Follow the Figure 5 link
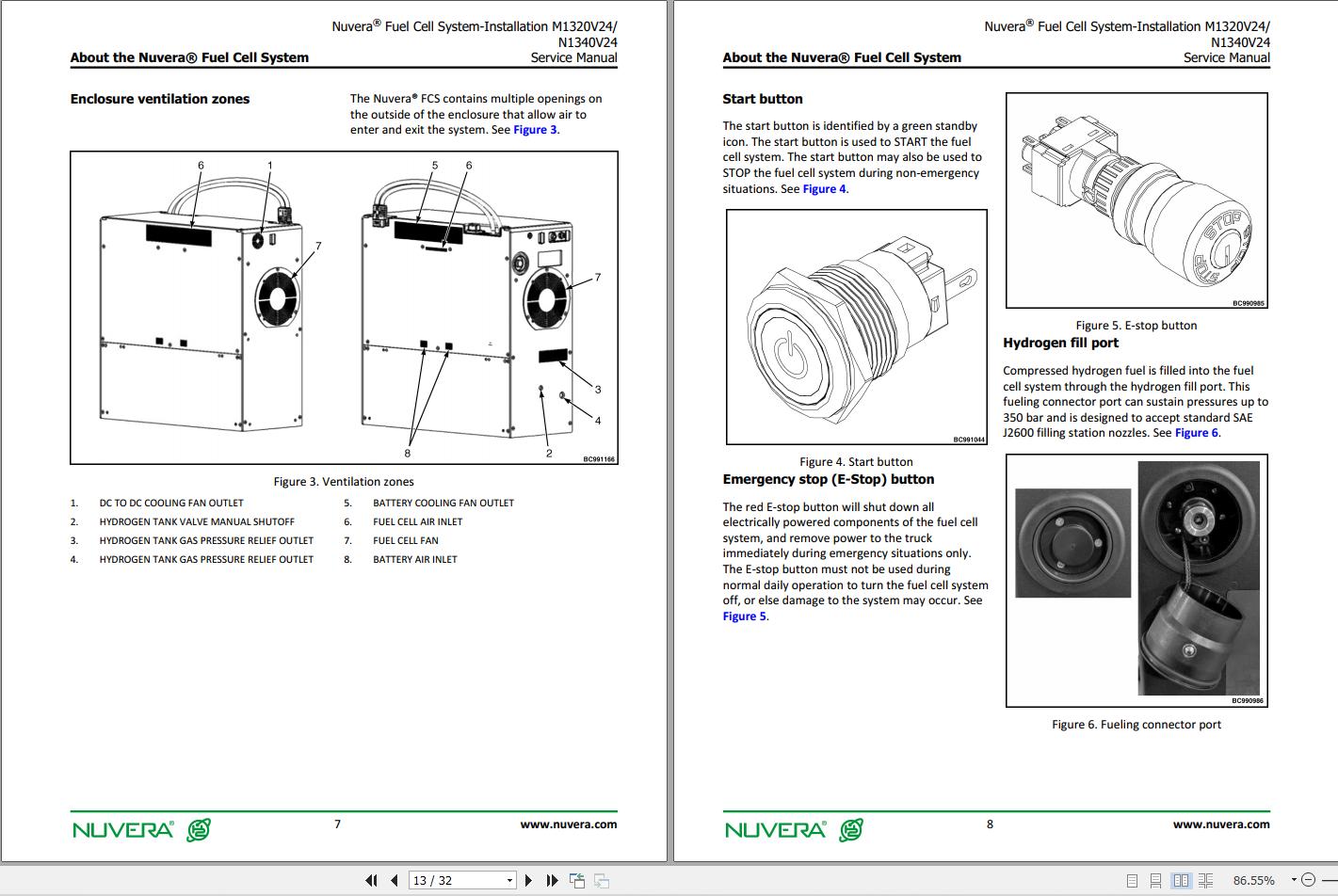 [x=745, y=616]
